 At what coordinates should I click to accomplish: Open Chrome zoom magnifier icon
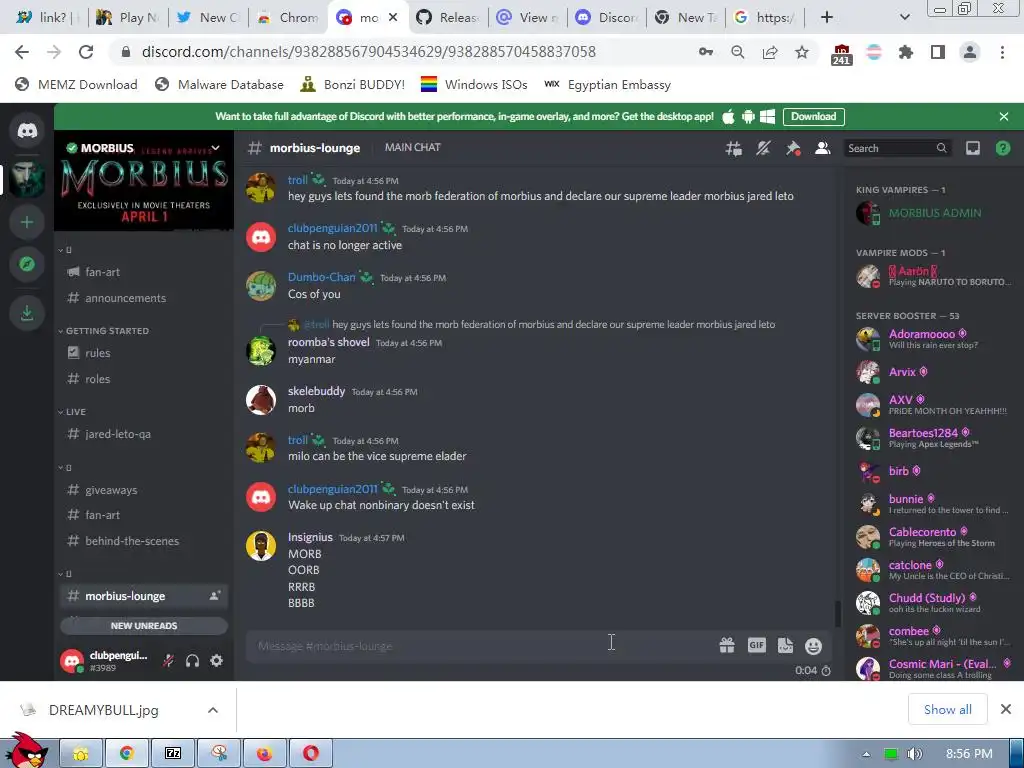[x=738, y=52]
